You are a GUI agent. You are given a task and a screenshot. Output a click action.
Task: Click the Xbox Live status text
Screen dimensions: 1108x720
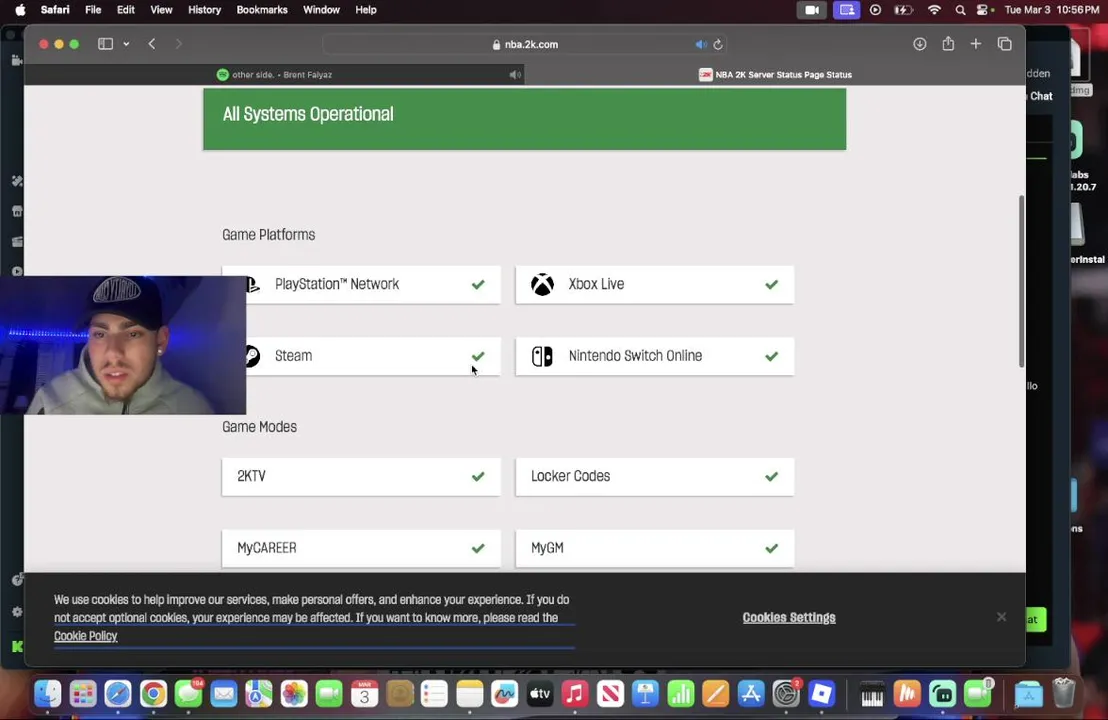tap(596, 284)
